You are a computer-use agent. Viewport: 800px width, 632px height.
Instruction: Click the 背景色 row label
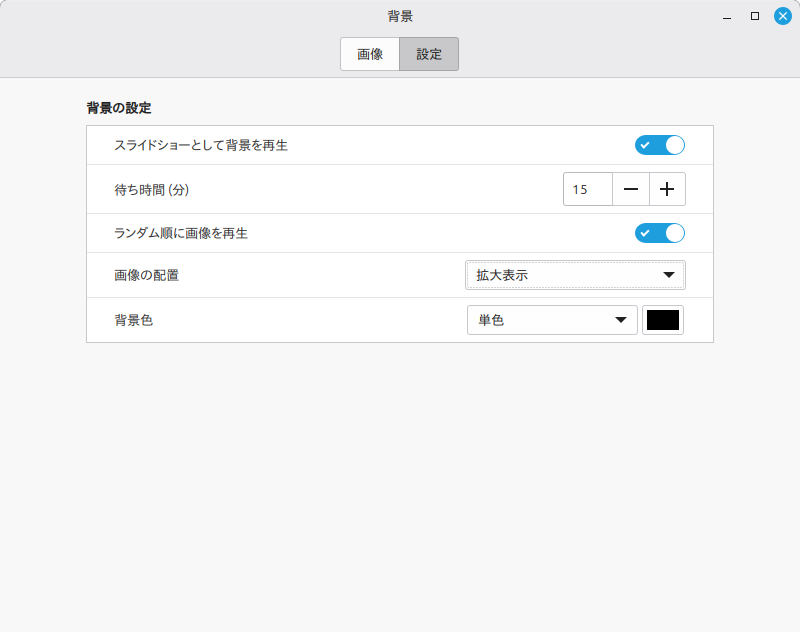coord(134,320)
